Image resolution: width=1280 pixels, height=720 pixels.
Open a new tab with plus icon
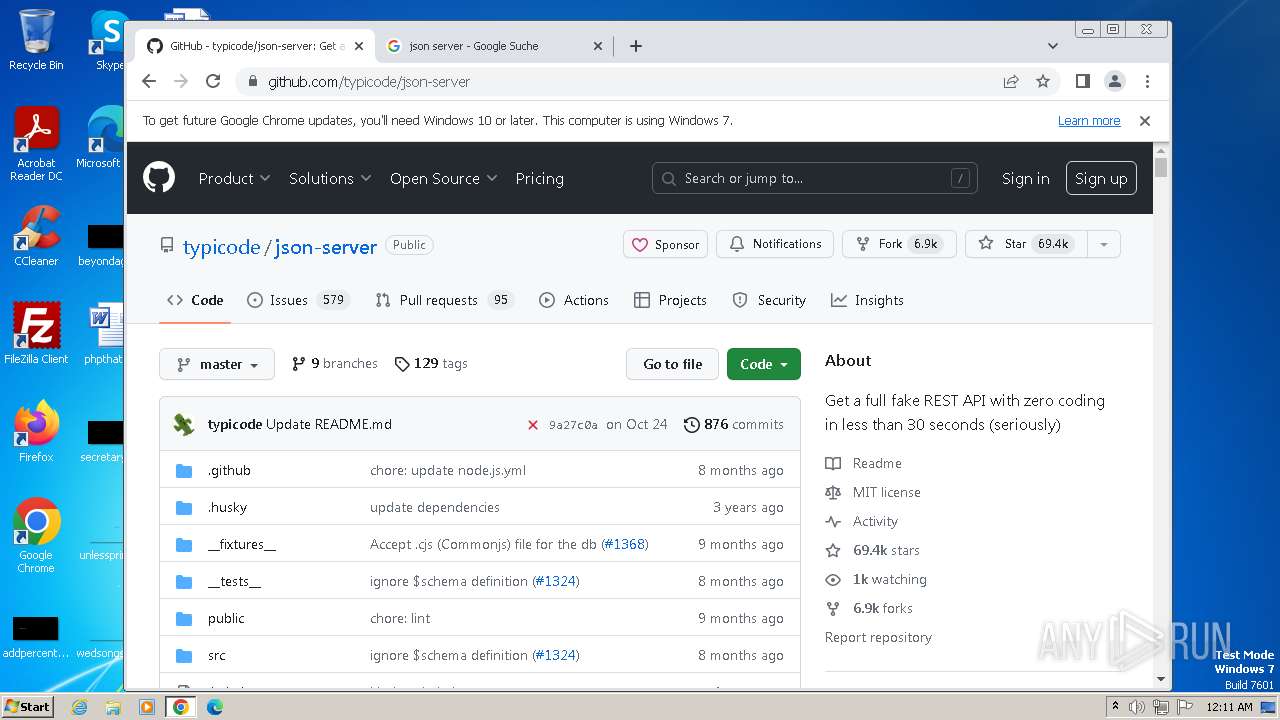coord(636,46)
